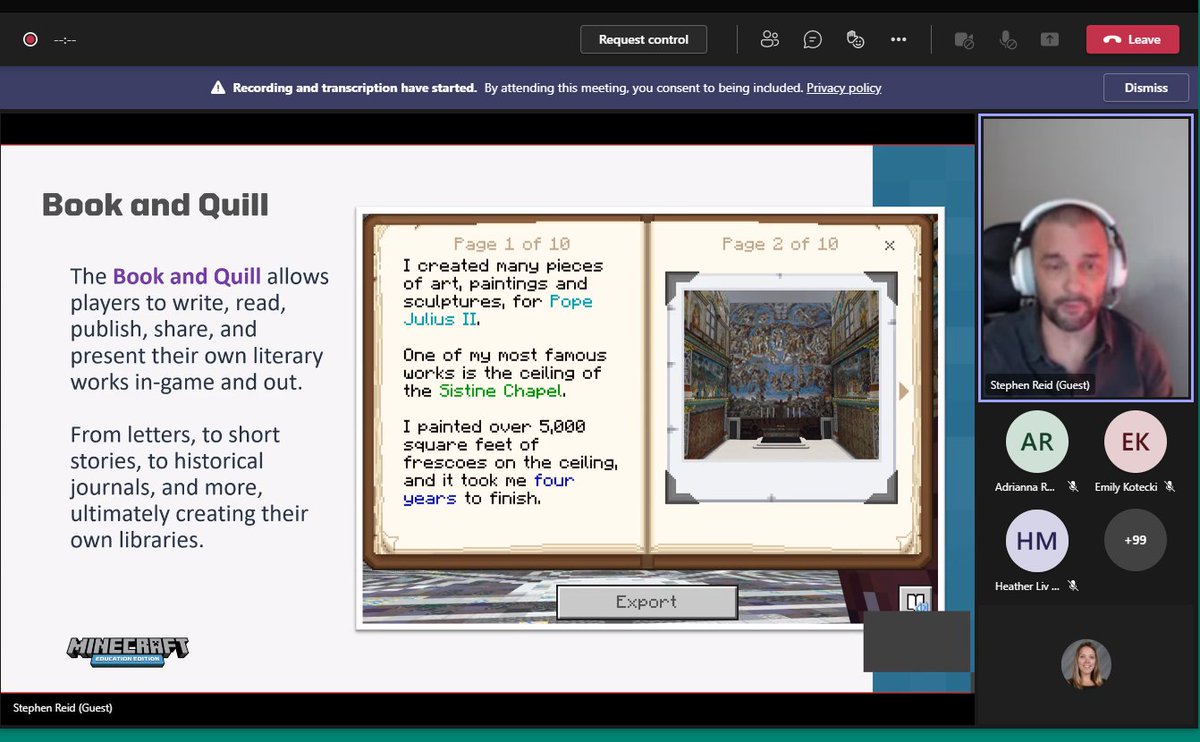Toggle the microphone in meeting toolbar
Screen dimensions: 1200x742
tap(1008, 40)
